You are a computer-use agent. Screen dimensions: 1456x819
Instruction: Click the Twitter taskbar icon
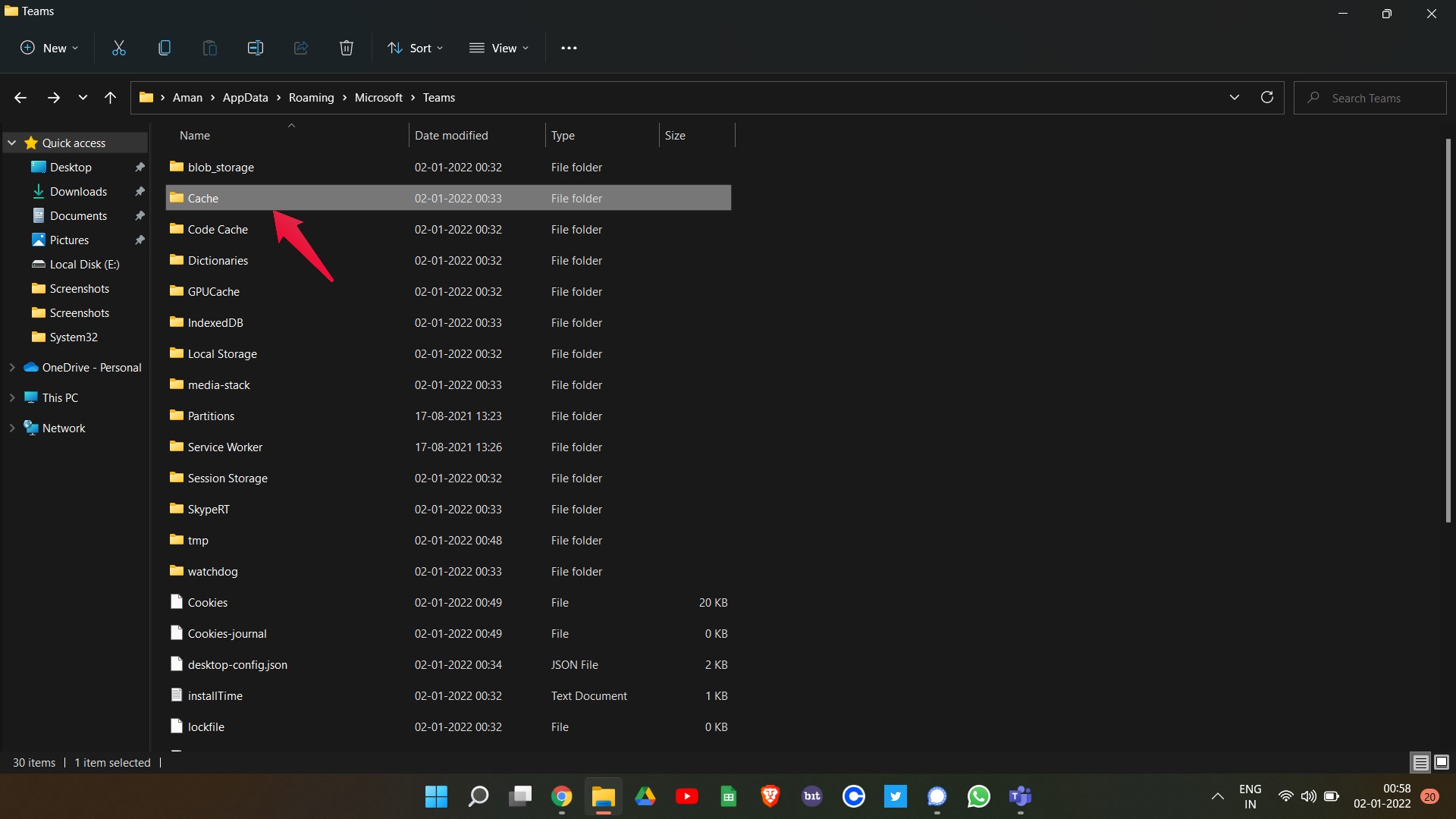(895, 796)
